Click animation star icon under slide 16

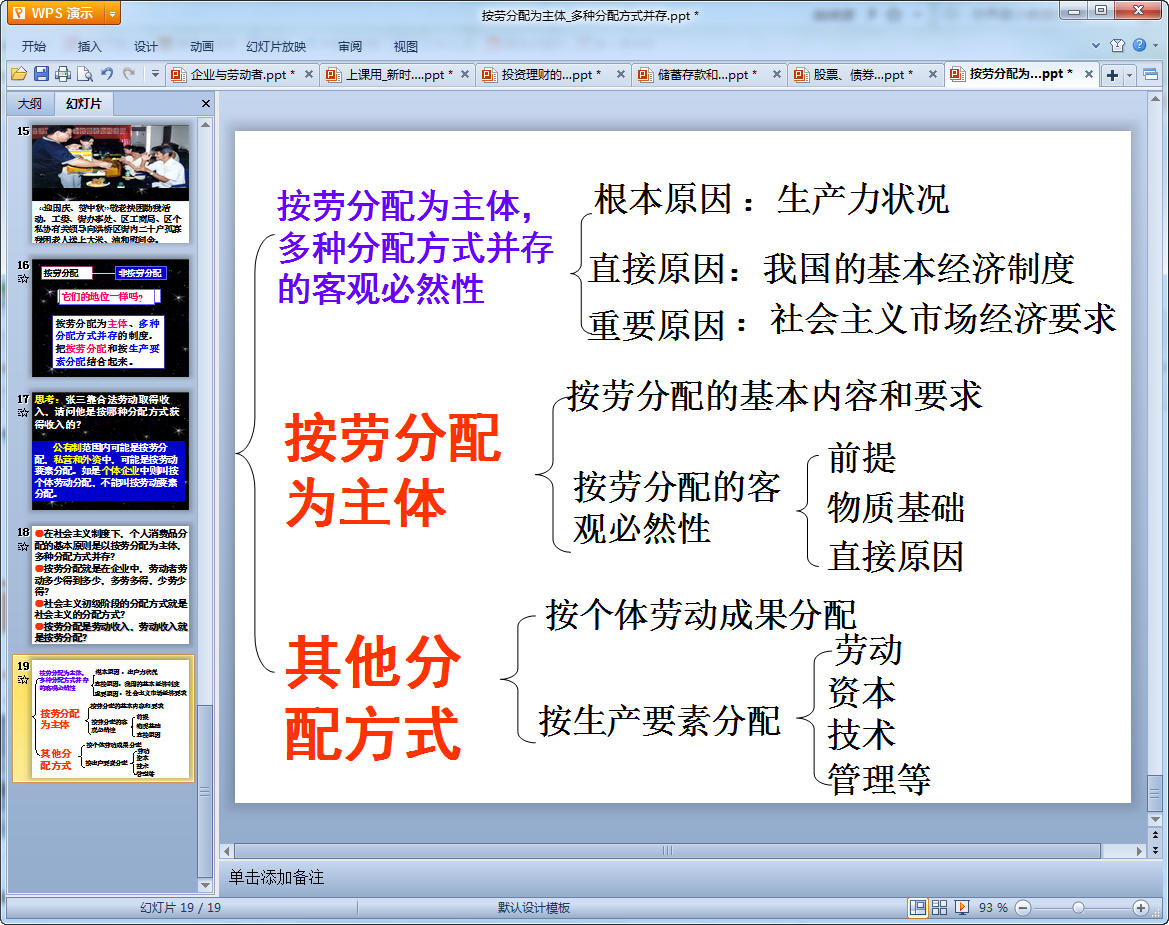point(23,279)
